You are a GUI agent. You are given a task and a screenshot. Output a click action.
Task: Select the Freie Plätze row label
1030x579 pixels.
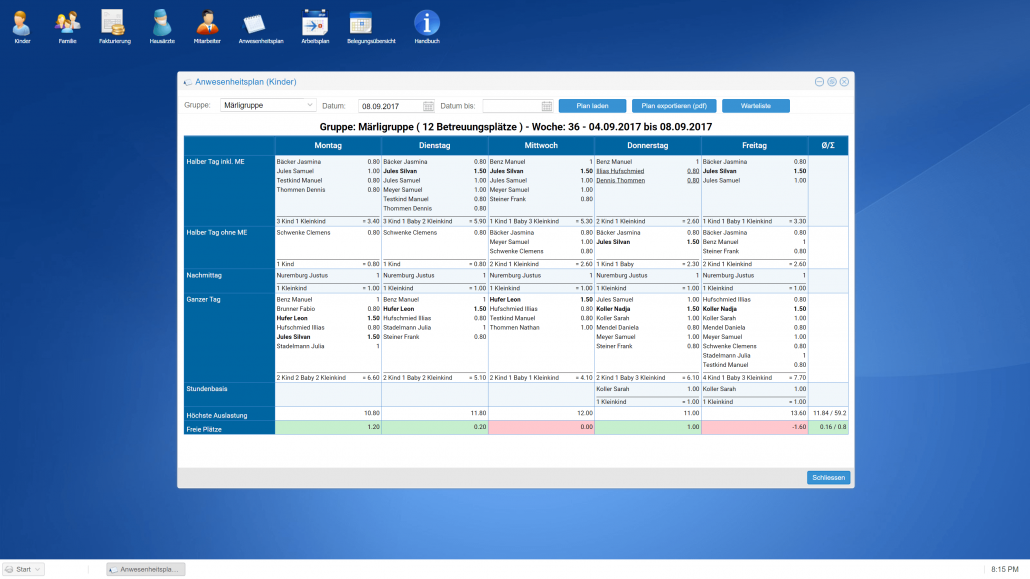pos(204,429)
